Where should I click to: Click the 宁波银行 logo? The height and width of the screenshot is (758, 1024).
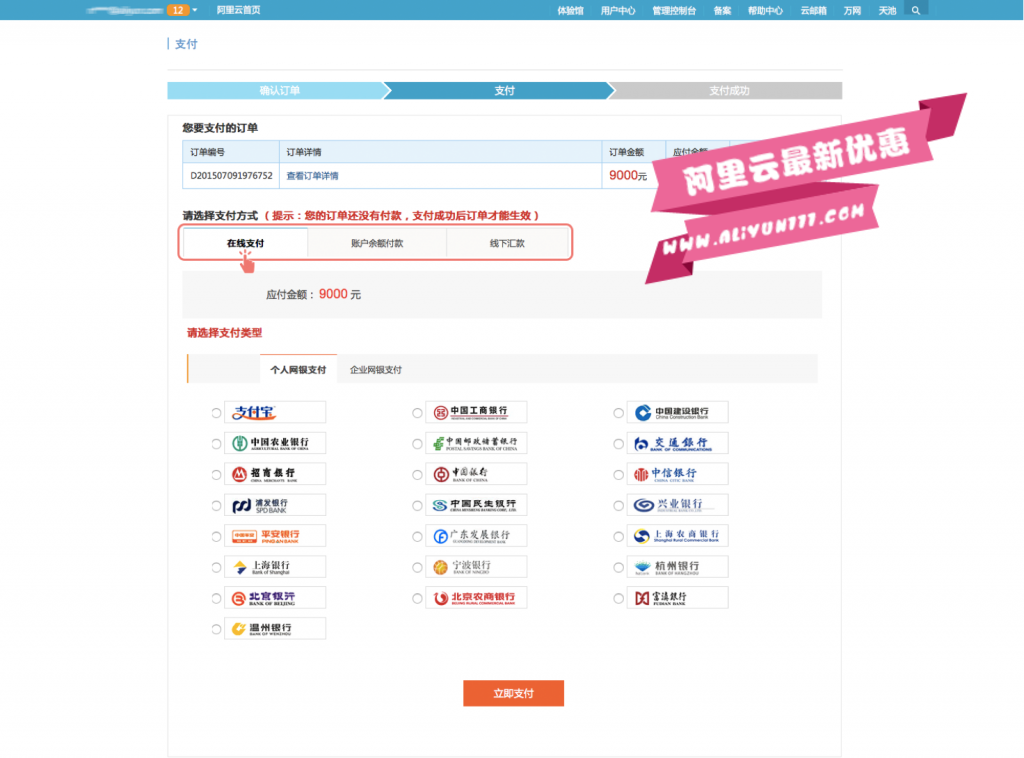click(476, 567)
